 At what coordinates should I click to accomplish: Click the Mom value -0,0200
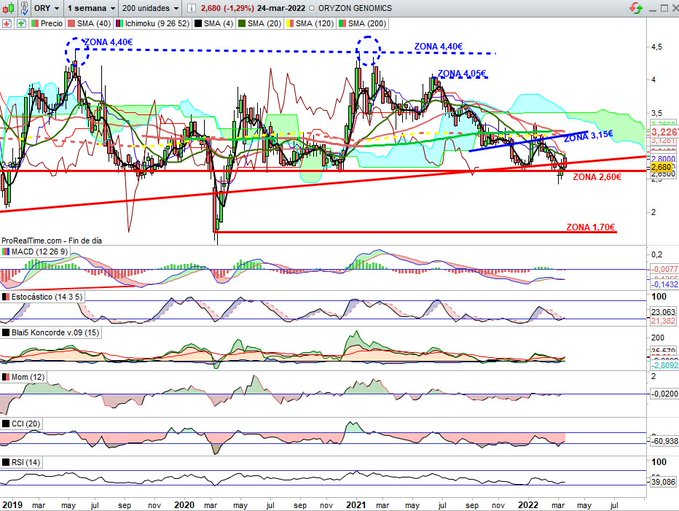tap(664, 394)
